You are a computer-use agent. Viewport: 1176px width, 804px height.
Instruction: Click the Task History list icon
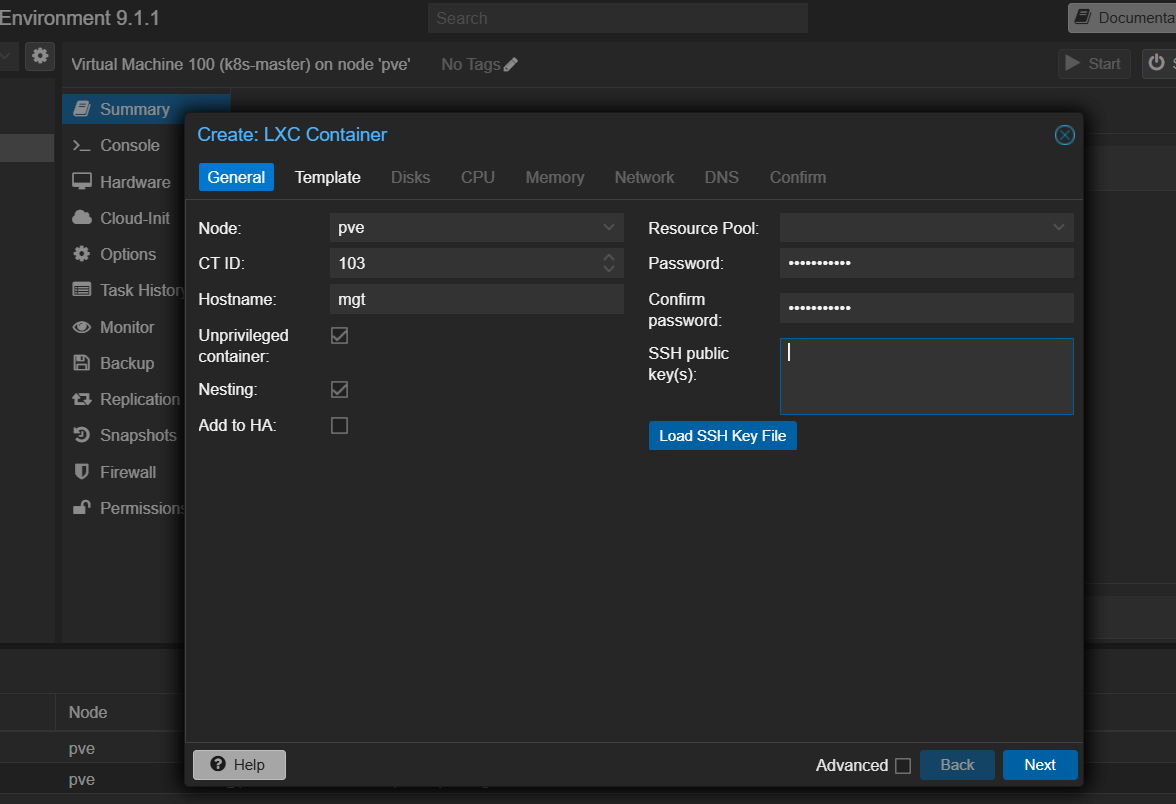tap(82, 290)
